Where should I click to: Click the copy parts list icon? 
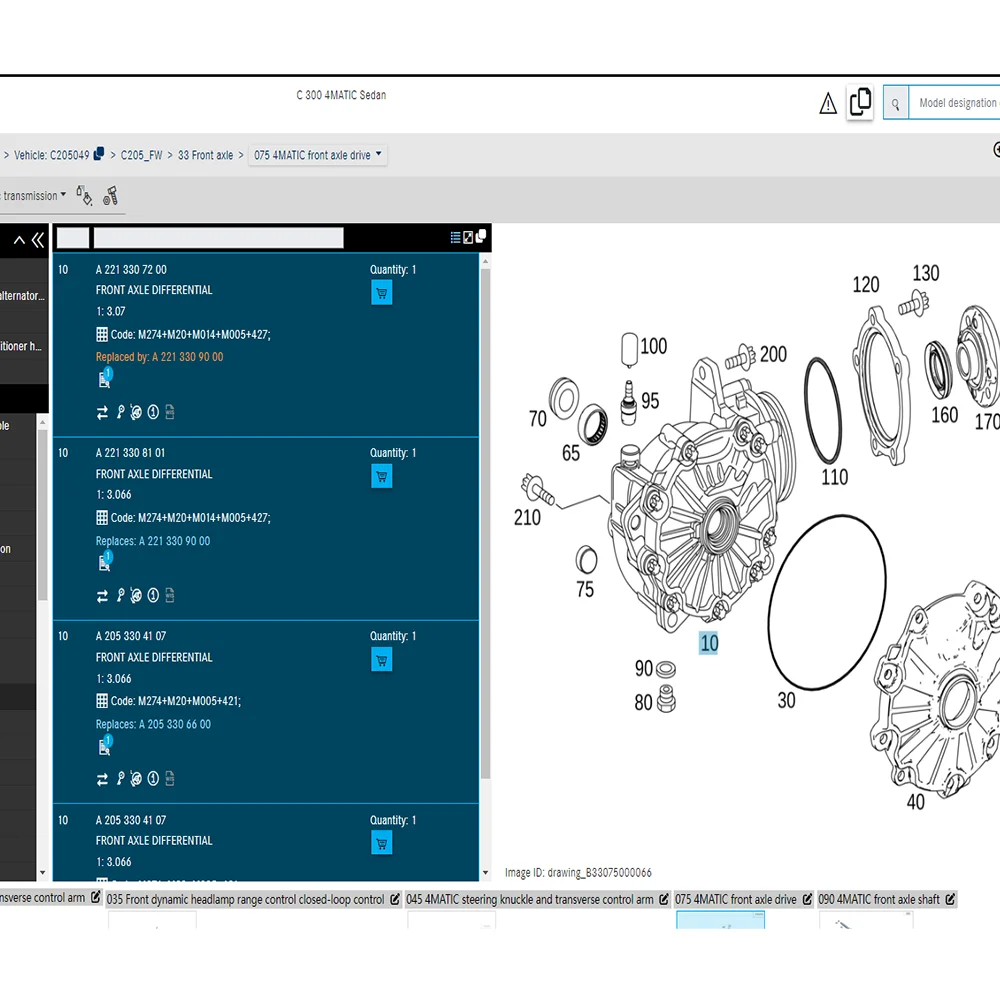click(481, 236)
